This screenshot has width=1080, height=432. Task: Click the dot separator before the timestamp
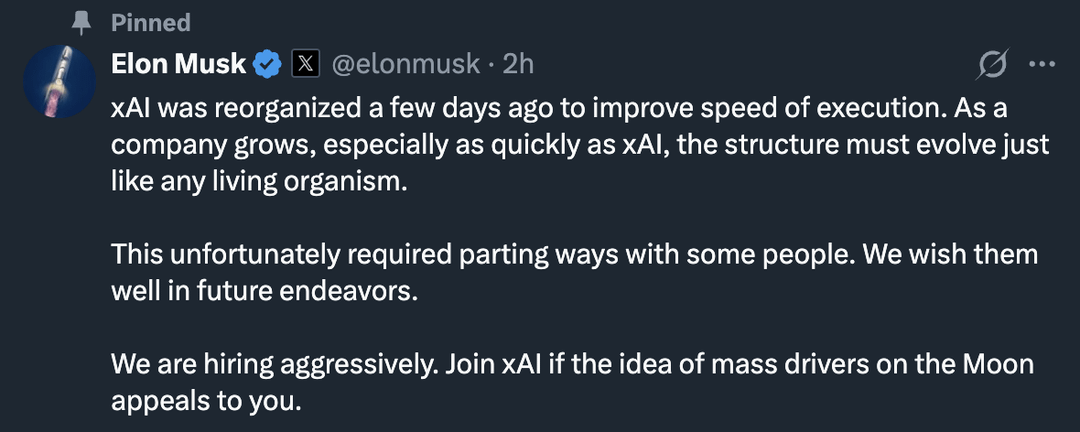pyautogui.click(x=492, y=65)
